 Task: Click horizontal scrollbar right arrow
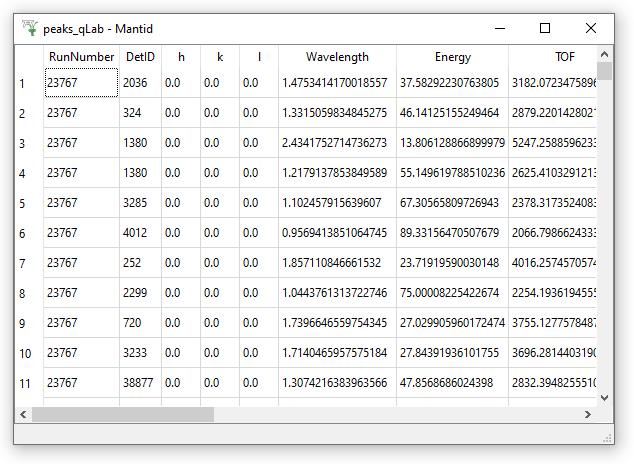[x=590, y=414]
